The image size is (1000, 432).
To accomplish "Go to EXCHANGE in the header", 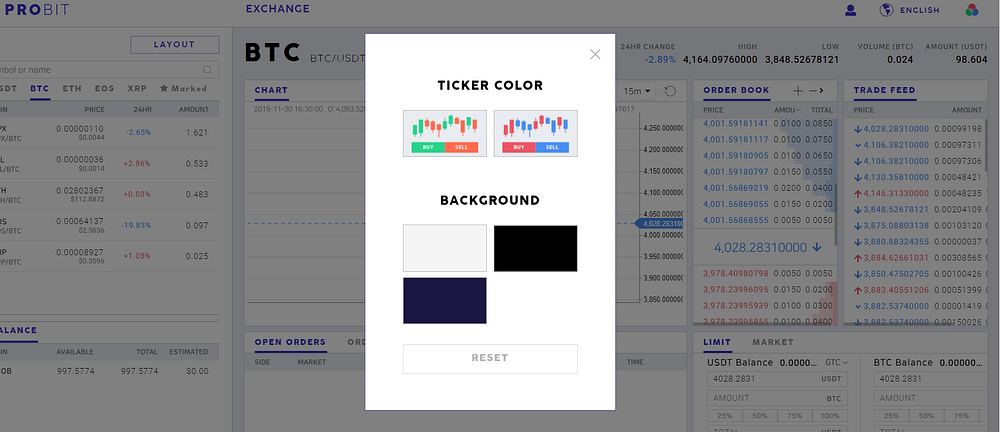I will tap(277, 9).
